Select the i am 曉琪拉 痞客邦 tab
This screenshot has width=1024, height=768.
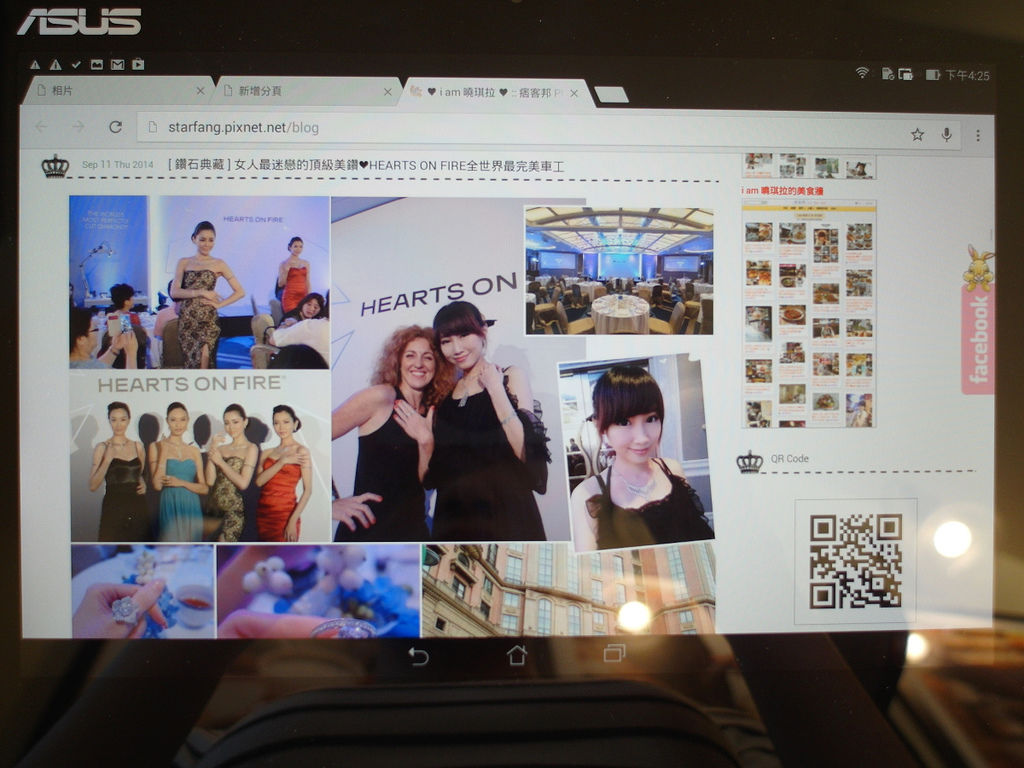[x=498, y=93]
